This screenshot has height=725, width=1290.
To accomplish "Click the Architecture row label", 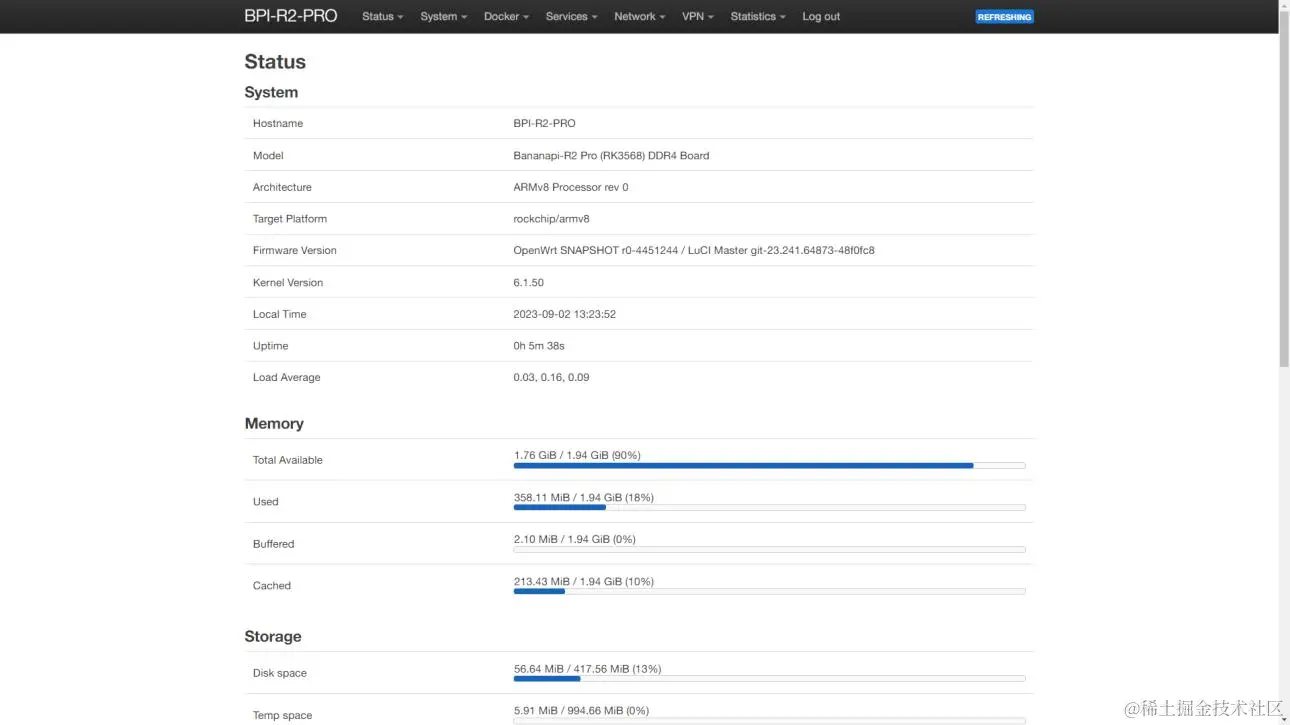I will (282, 188).
